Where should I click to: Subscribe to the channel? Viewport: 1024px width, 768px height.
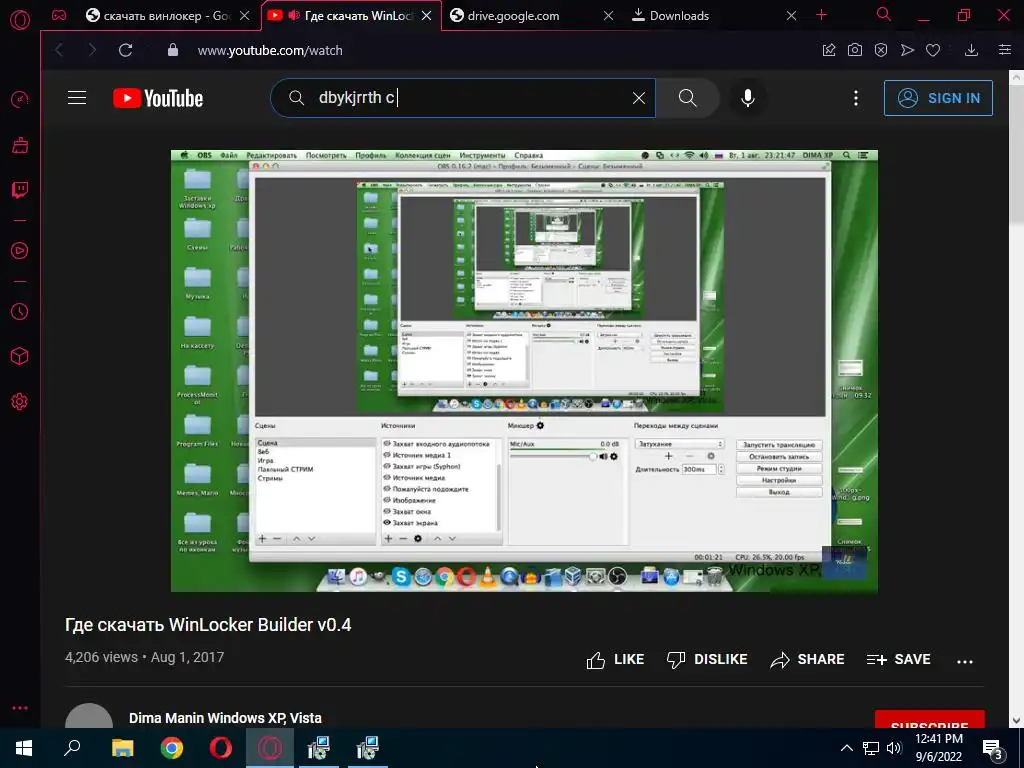(929, 720)
